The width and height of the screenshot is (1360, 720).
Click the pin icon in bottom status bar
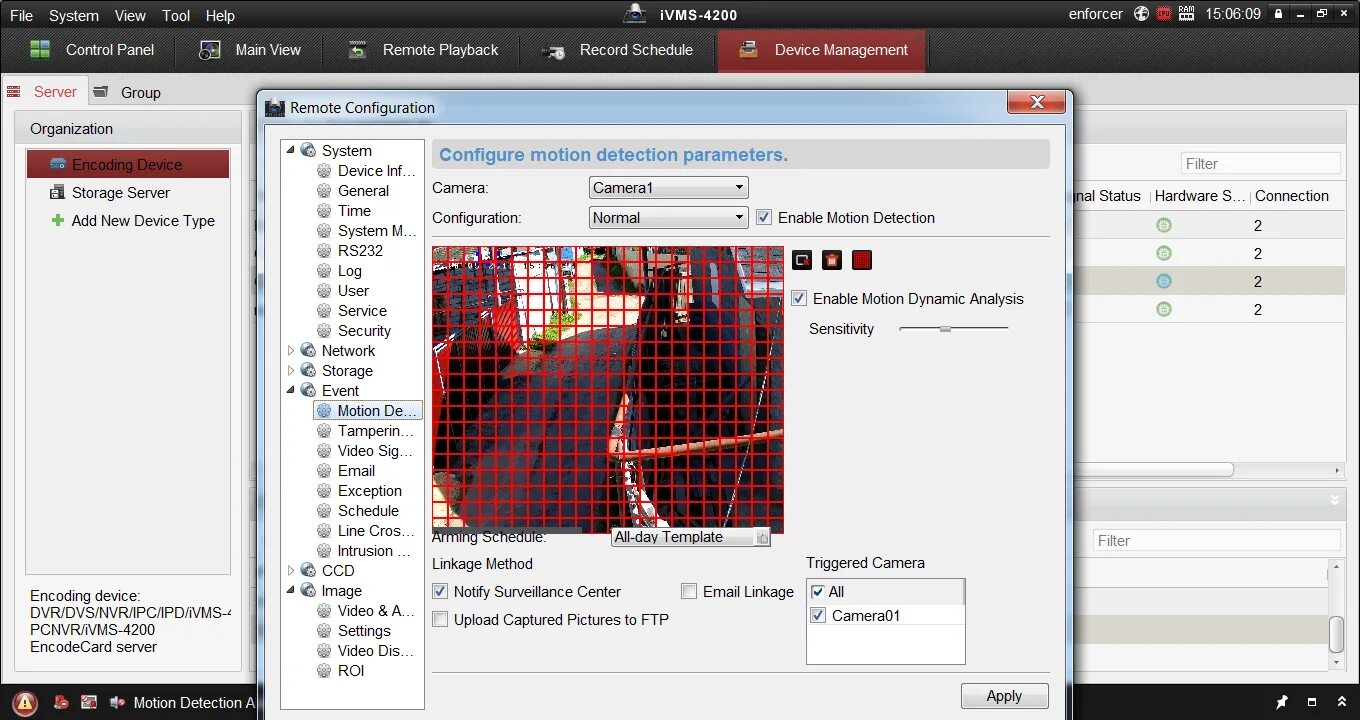coord(1282,702)
